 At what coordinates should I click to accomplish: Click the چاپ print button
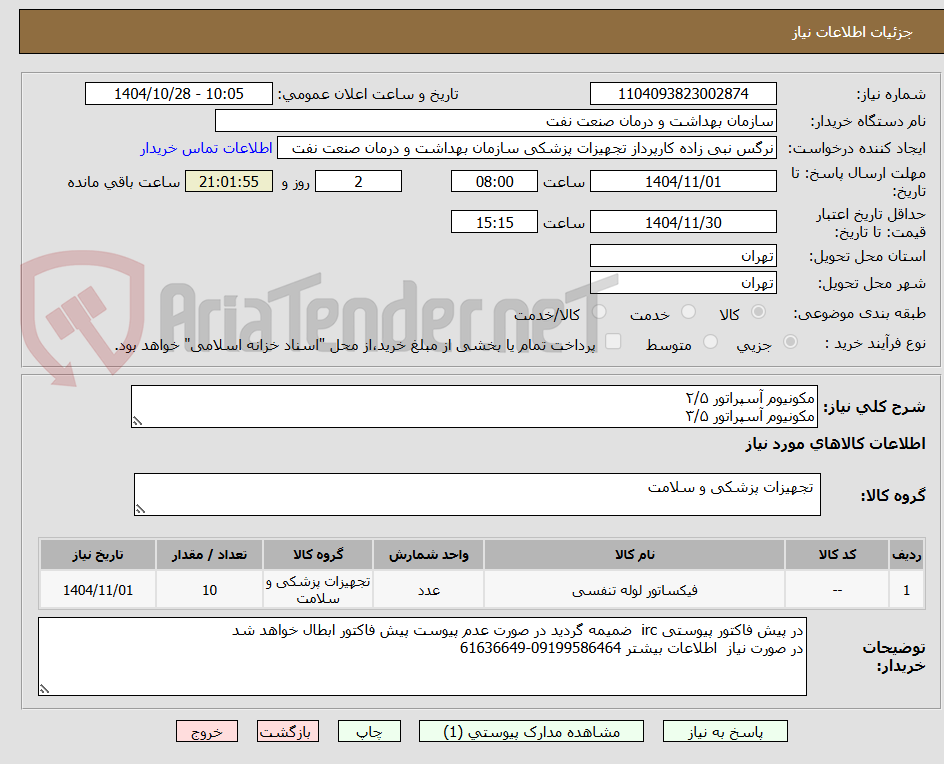(x=369, y=731)
